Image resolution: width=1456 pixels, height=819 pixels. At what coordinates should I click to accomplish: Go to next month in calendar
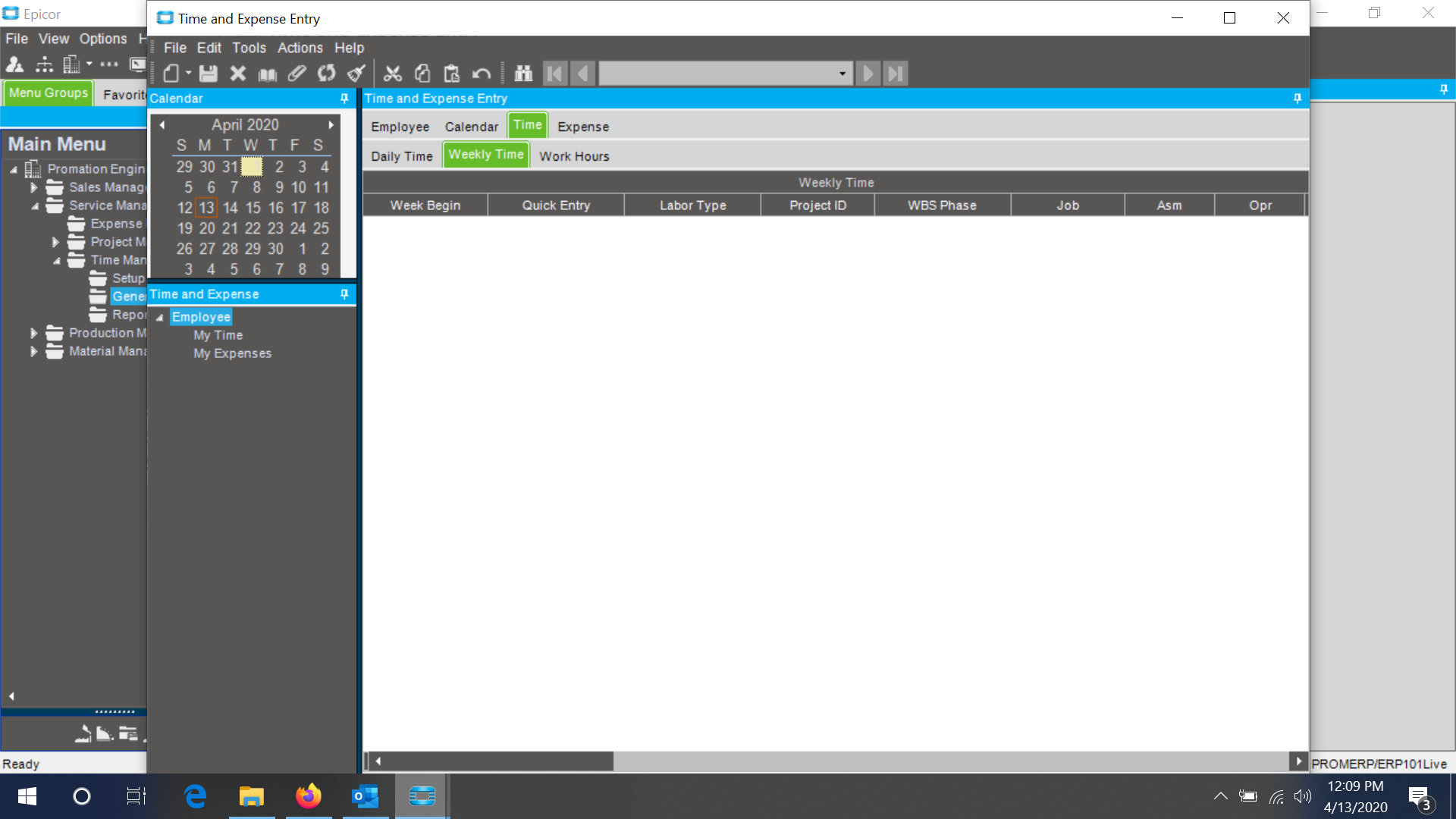click(x=331, y=125)
